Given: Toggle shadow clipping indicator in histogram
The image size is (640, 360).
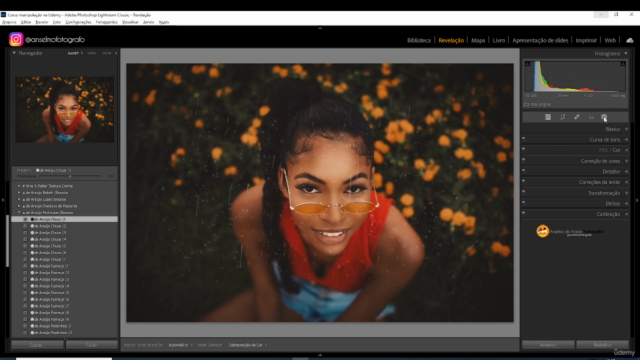Looking at the screenshot, I should pos(527,64).
